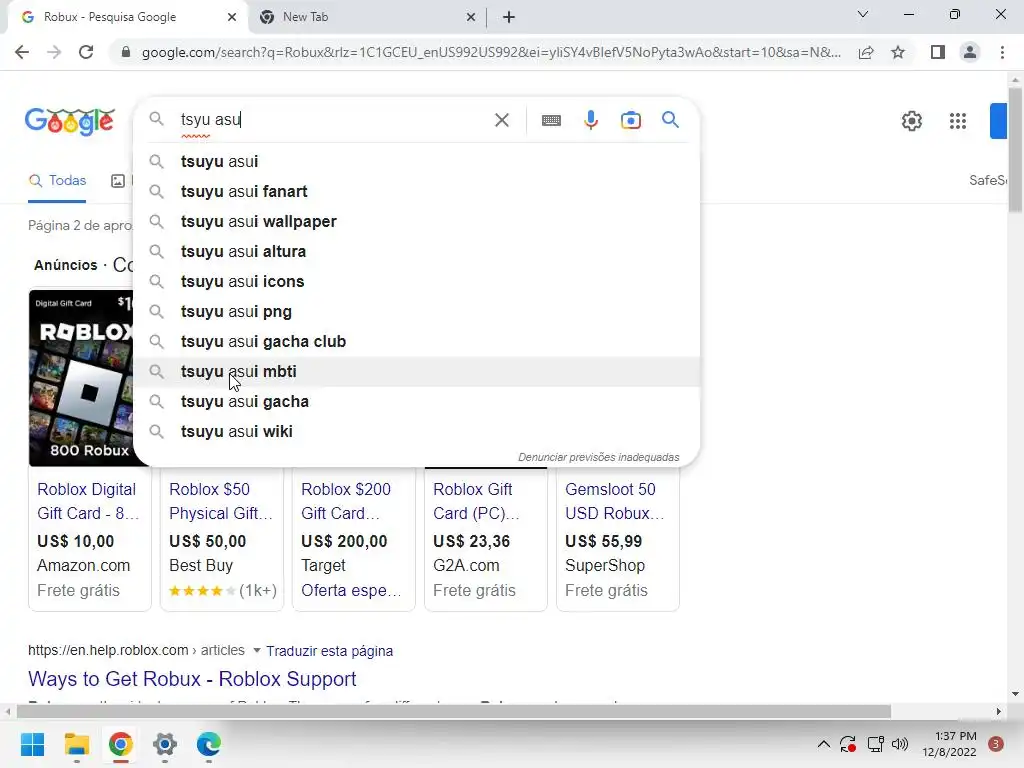Open Gemsloot 50 USD Robux listing
1024x768 pixels.
click(615, 502)
